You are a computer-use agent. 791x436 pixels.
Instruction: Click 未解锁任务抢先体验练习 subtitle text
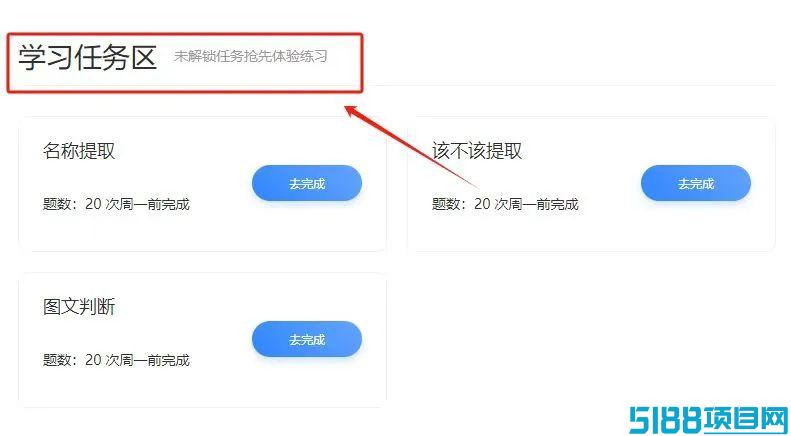tap(251, 56)
